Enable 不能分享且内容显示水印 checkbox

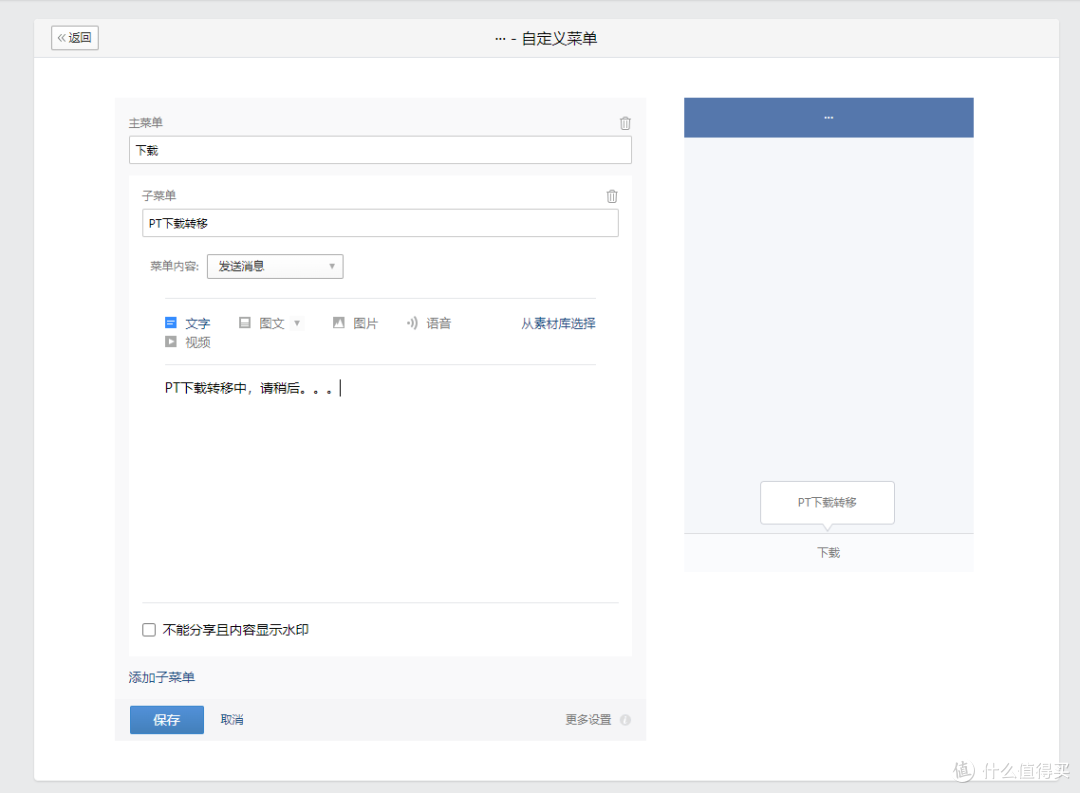click(149, 630)
